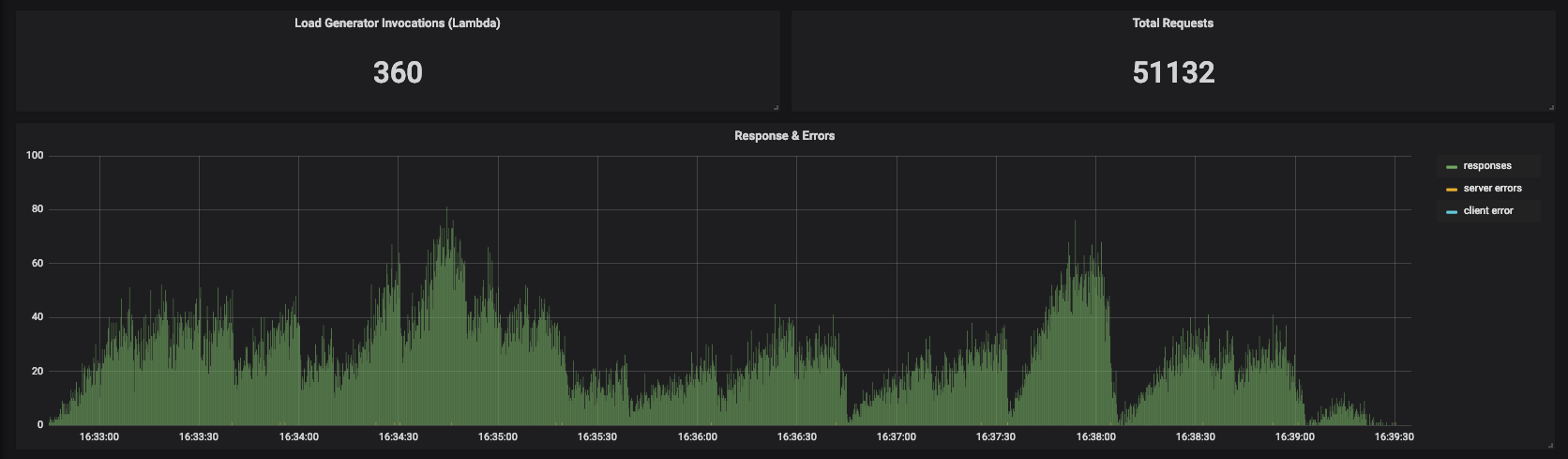The width and height of the screenshot is (1568, 459).
Task: Click the 16:34:30 time axis label
Action: click(x=398, y=436)
